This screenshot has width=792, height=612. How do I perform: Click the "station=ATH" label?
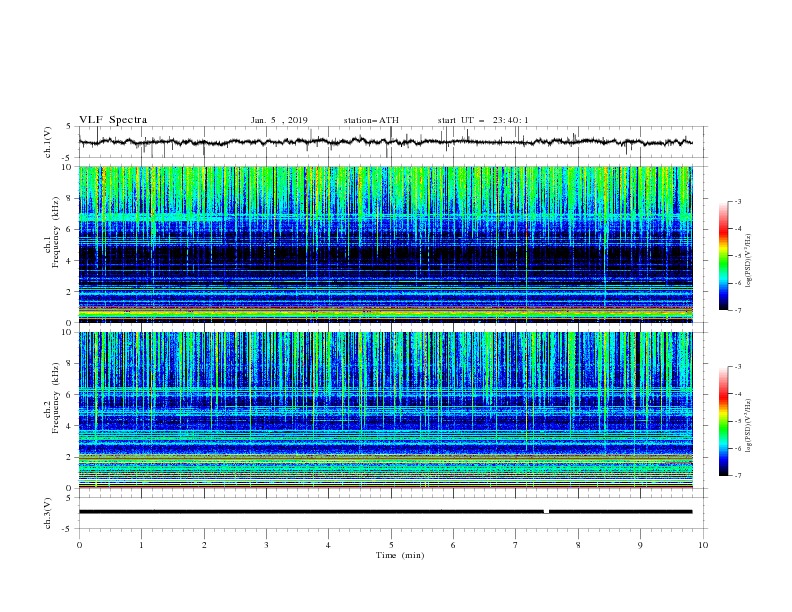(371, 120)
